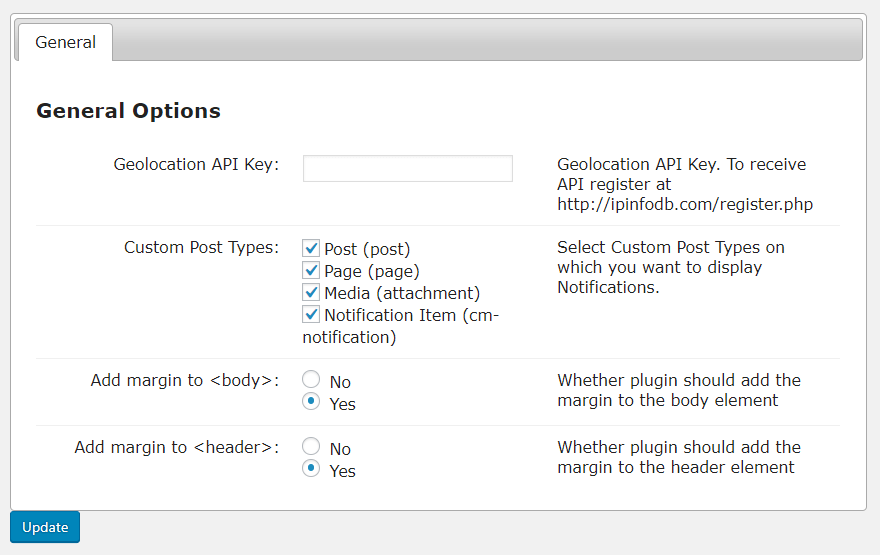This screenshot has width=880, height=555.
Task: Click the Custom Post Types description text
Action: 670,267
